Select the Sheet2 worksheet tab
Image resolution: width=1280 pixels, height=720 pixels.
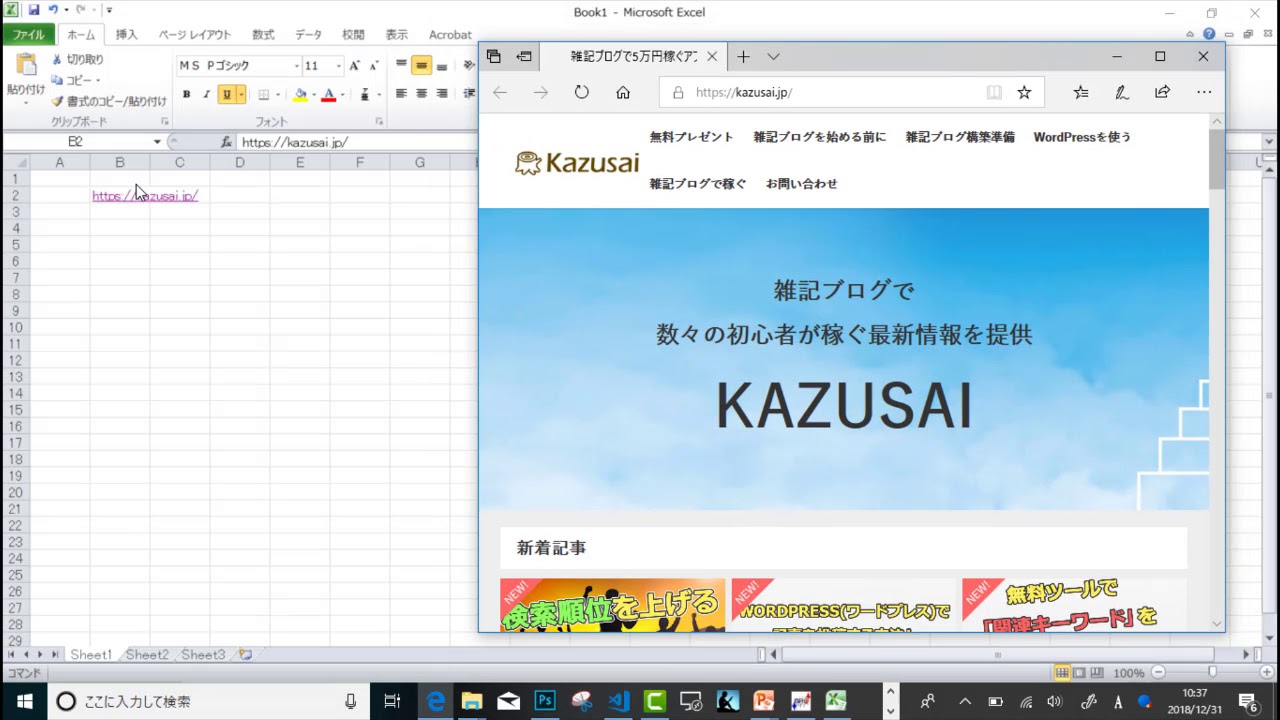tap(147, 655)
